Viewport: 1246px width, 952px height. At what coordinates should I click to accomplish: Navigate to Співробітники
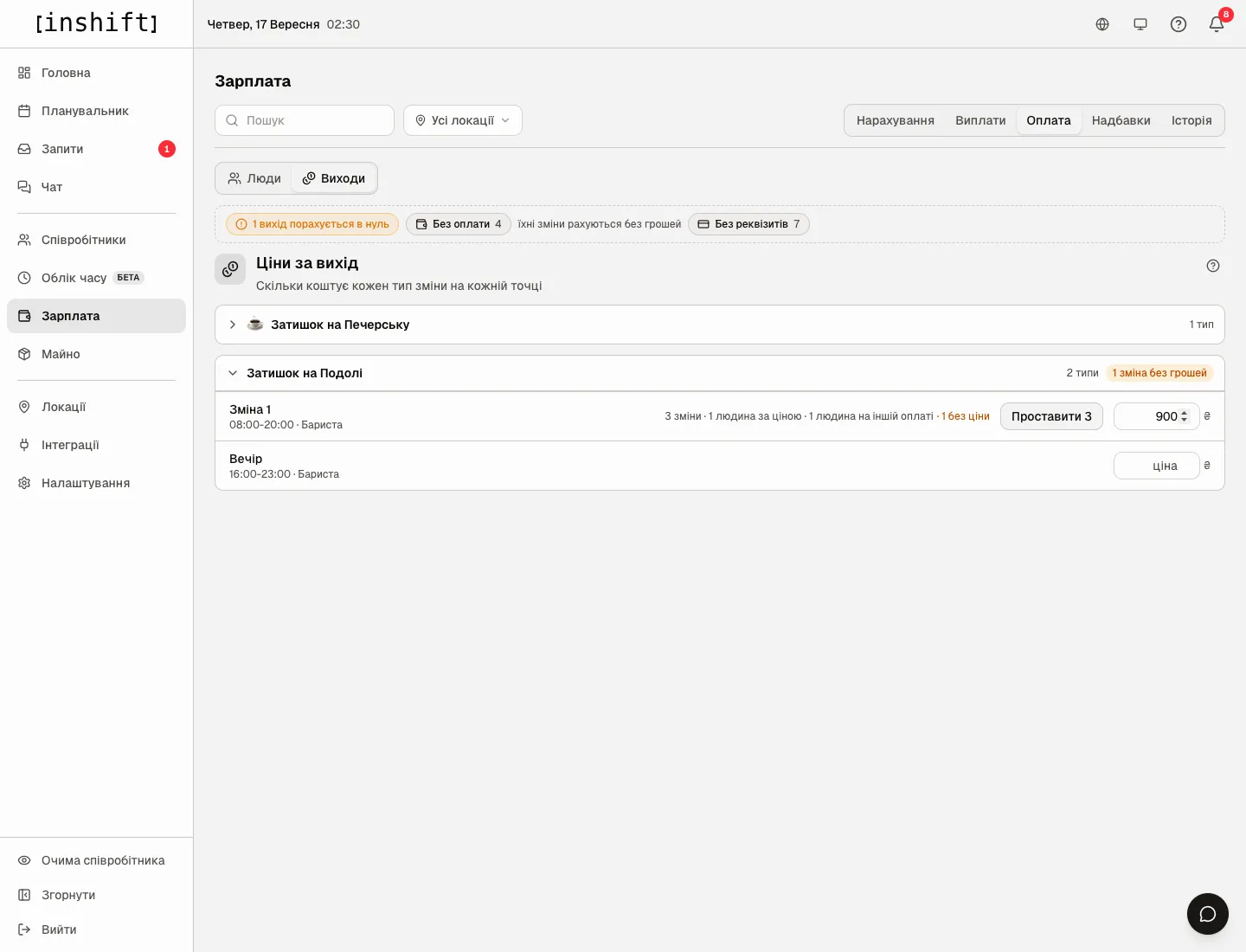(96, 240)
